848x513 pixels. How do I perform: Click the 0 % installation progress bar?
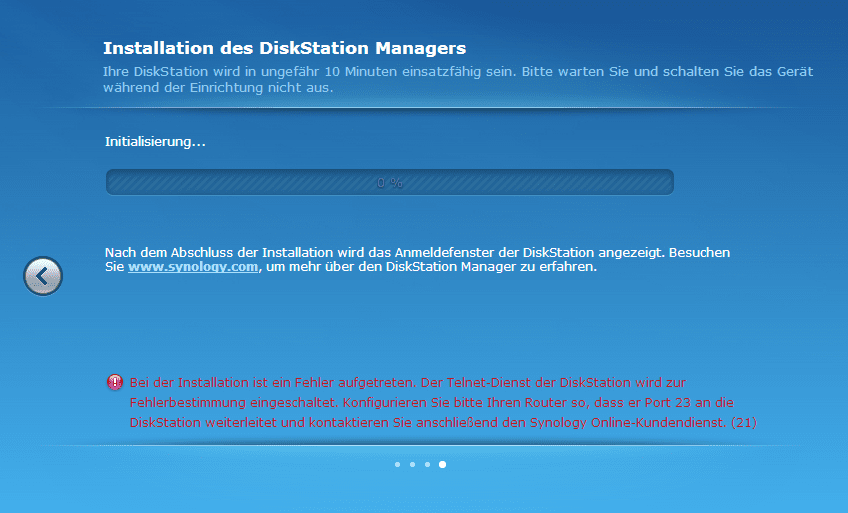[389, 182]
